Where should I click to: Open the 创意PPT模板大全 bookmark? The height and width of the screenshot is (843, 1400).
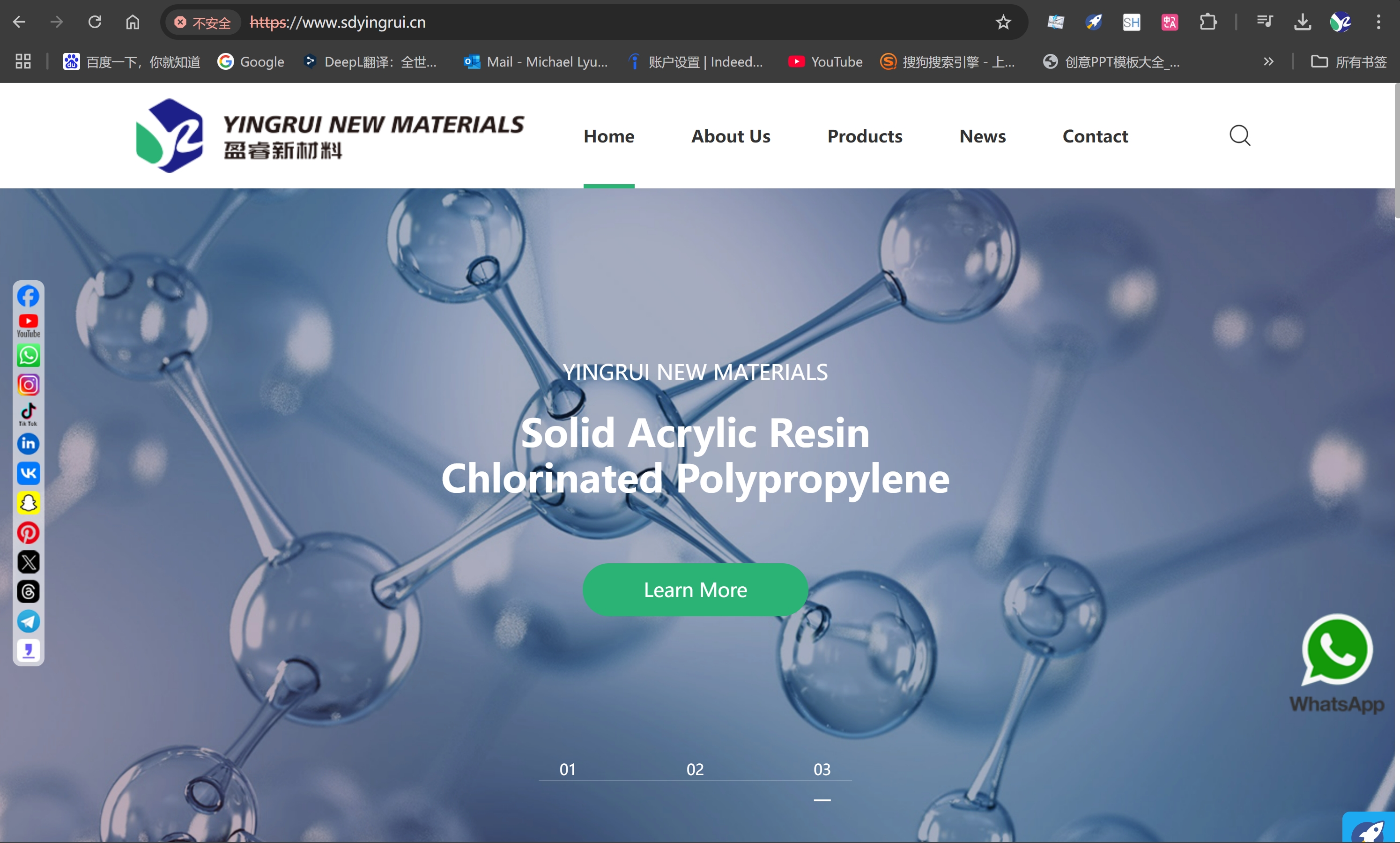point(1111,61)
